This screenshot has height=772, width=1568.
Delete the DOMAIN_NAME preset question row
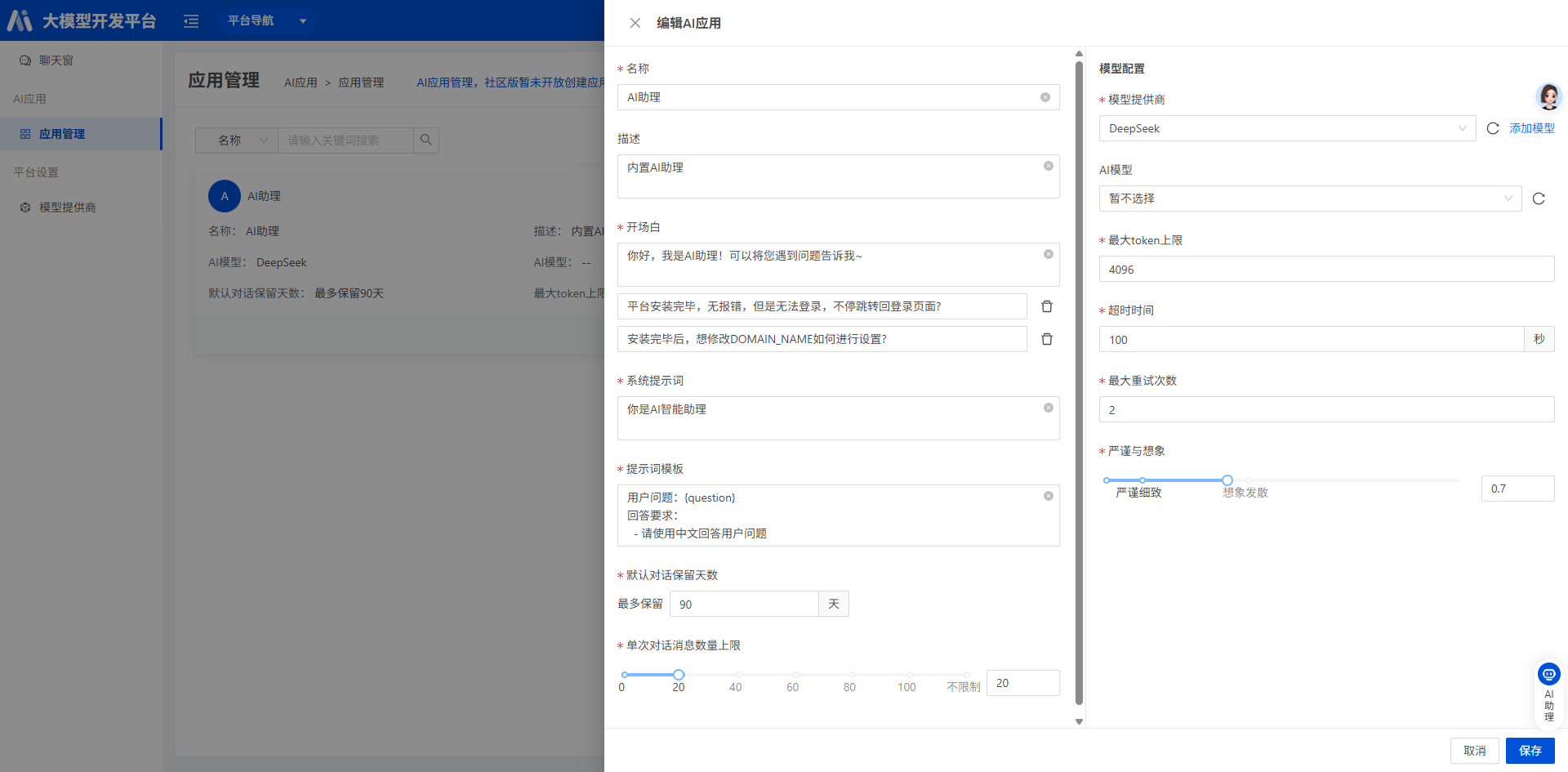[x=1047, y=339]
